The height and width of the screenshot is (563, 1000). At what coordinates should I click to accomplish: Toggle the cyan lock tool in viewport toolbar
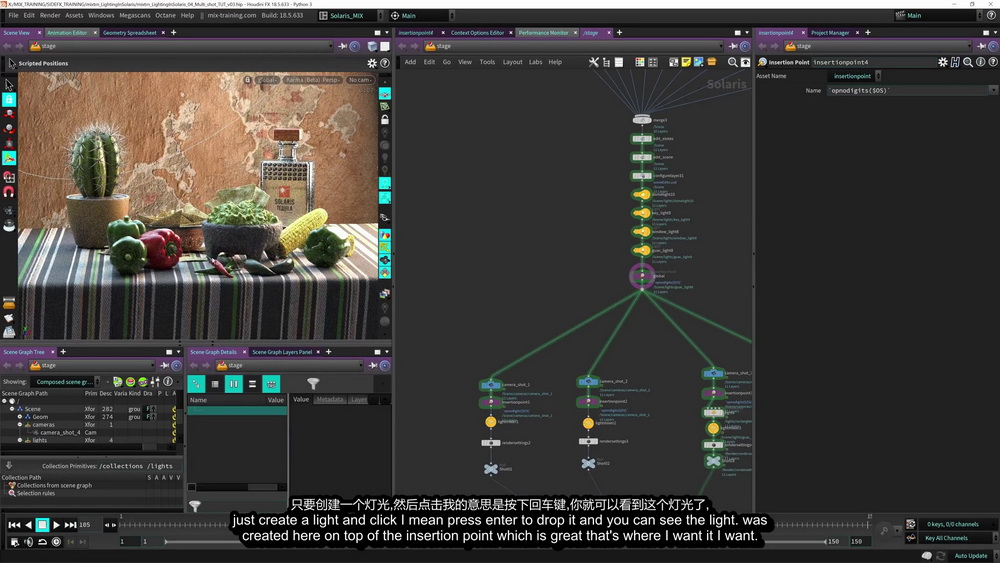click(9, 99)
